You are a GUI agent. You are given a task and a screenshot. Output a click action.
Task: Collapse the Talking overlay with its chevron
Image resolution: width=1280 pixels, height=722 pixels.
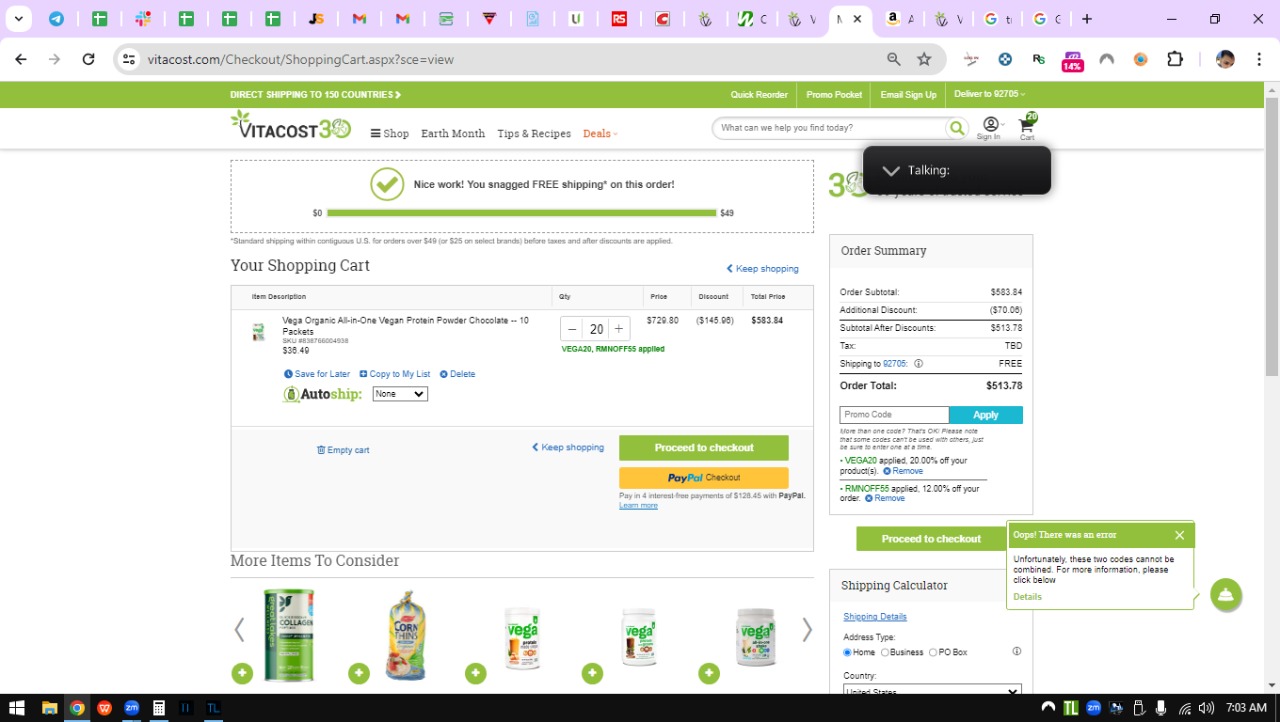coord(891,170)
